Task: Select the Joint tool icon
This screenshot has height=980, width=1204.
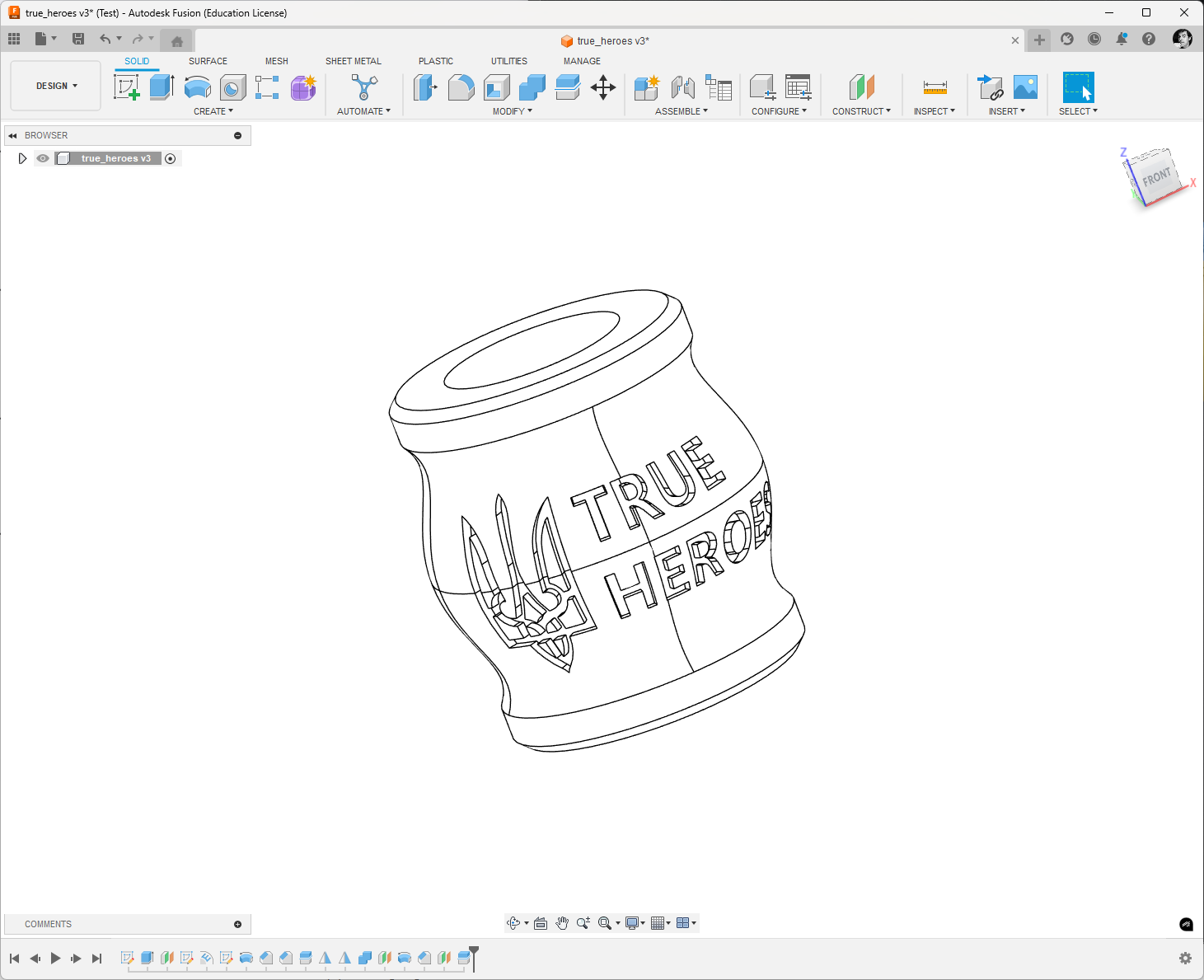Action: (x=682, y=87)
